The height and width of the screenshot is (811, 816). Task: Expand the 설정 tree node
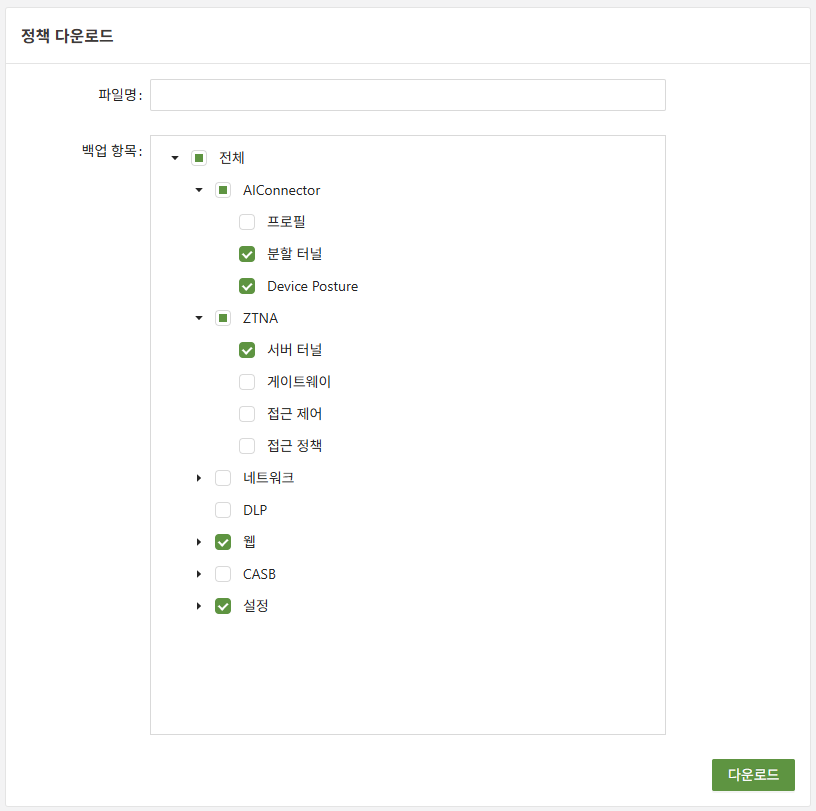pos(199,606)
